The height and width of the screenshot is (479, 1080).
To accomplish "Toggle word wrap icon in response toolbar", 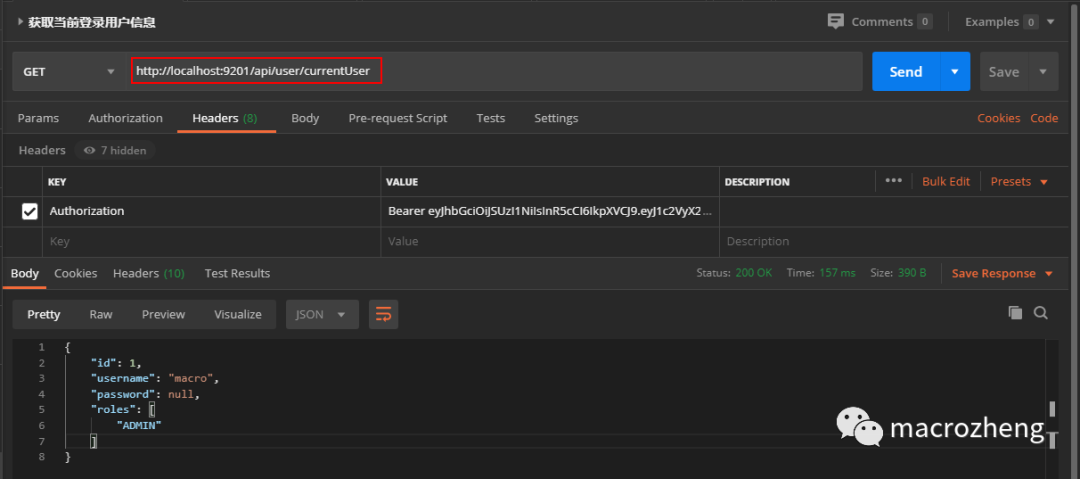I will (384, 314).
